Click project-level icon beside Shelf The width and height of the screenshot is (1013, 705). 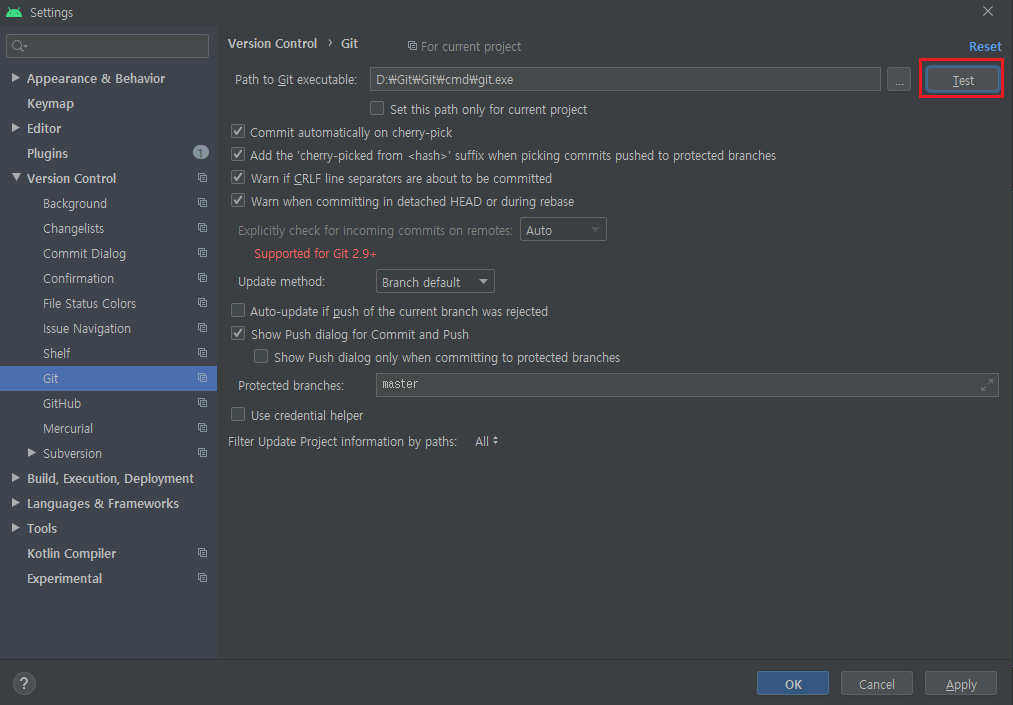pyautogui.click(x=202, y=353)
